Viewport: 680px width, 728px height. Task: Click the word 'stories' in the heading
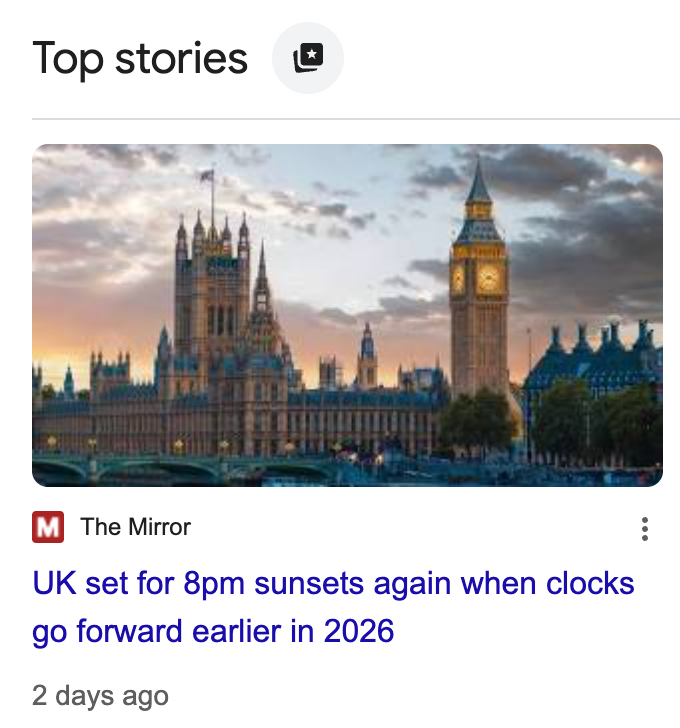click(181, 58)
